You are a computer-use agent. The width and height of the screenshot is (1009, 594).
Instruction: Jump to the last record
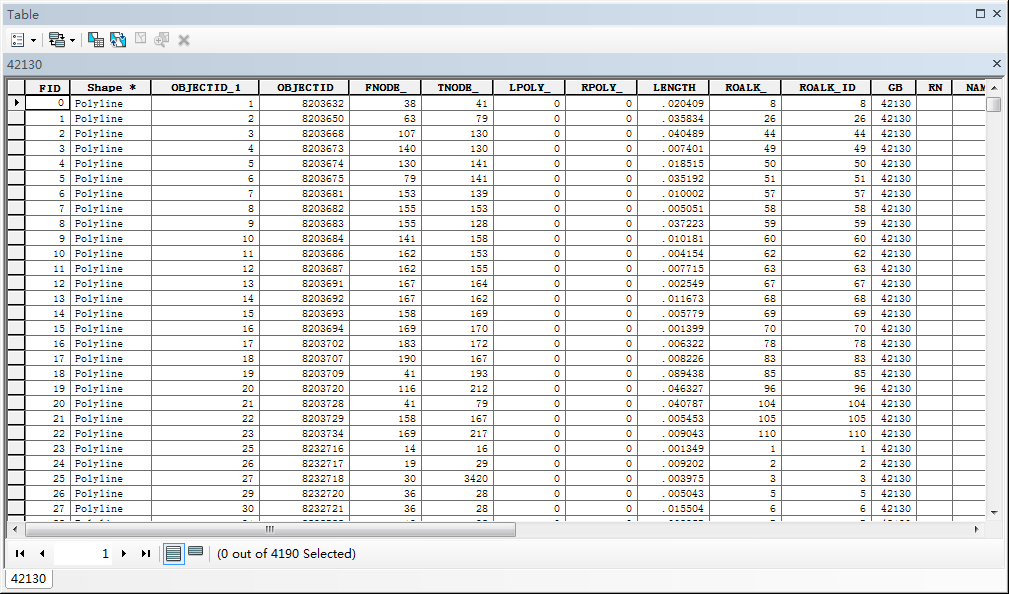pos(146,553)
